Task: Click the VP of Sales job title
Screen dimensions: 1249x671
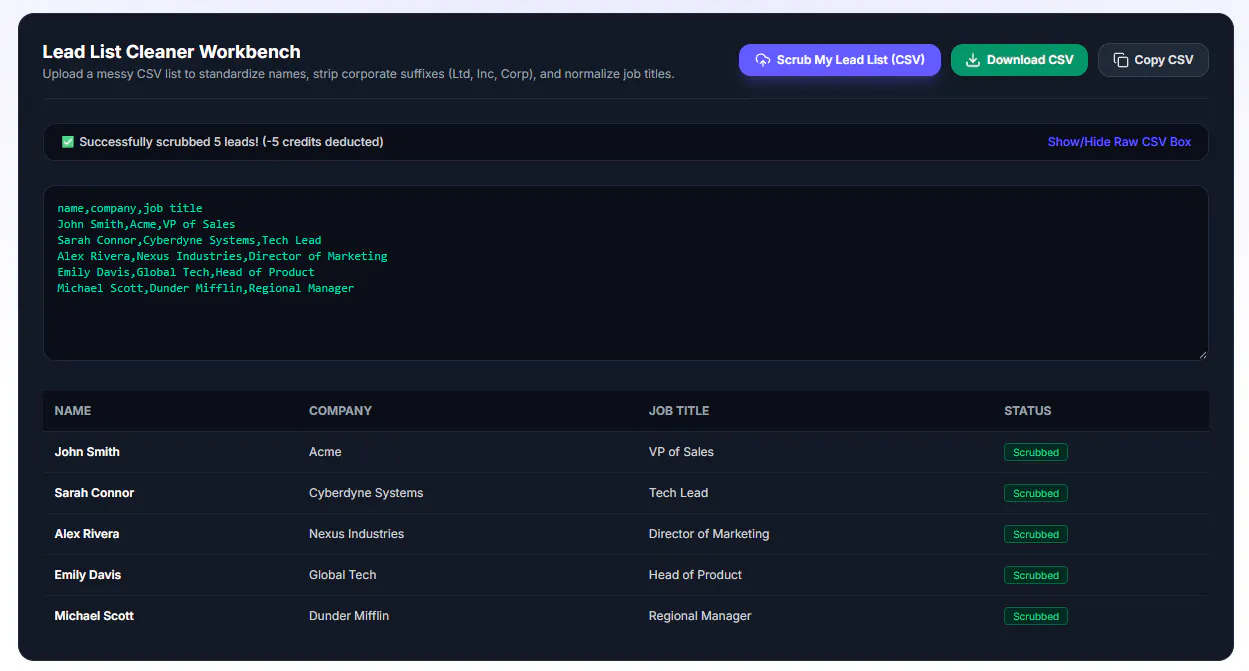Action: click(681, 452)
